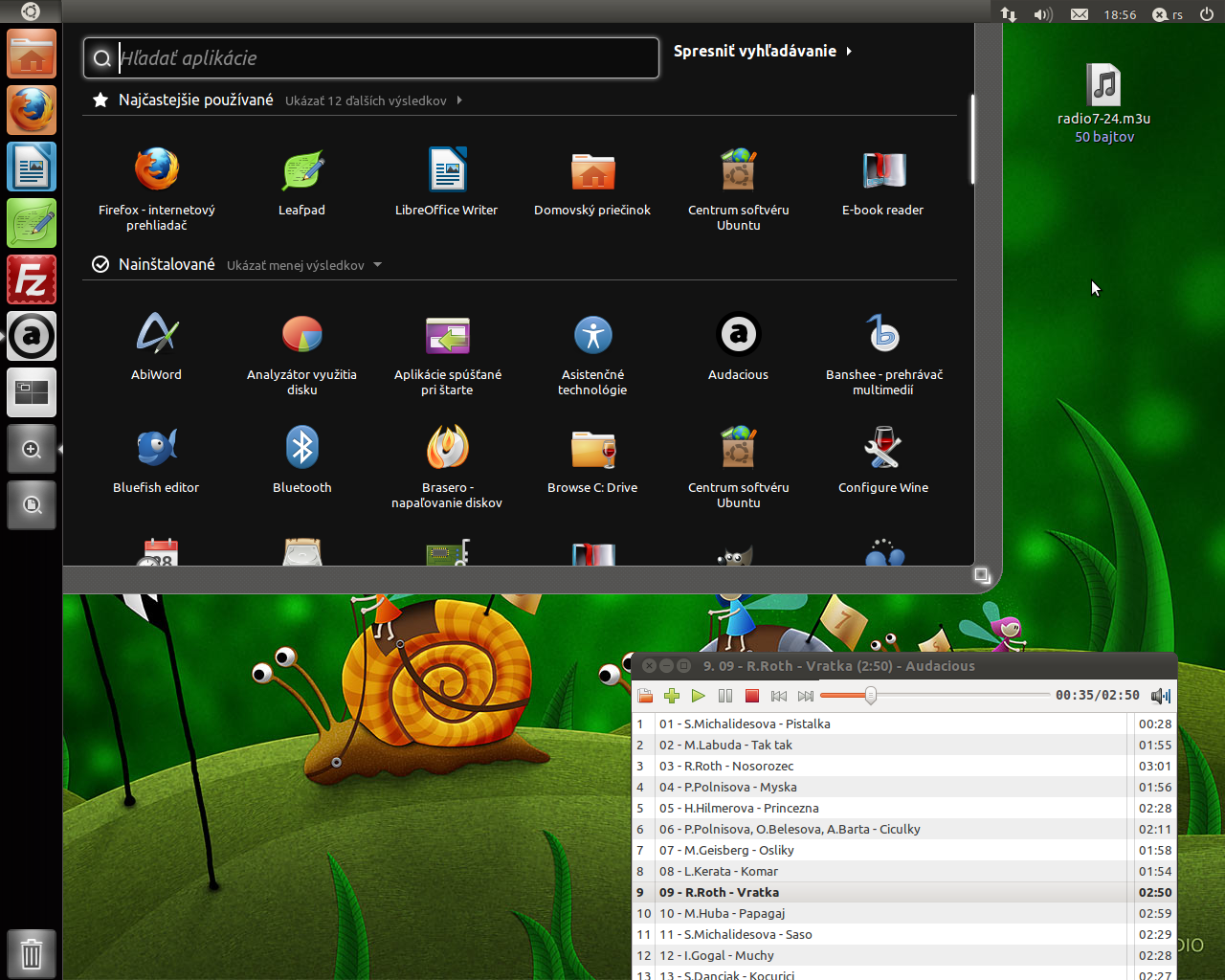Select track 07 - M.Geisberg - Osliky
The width and height of the screenshot is (1225, 980).
coord(904,850)
